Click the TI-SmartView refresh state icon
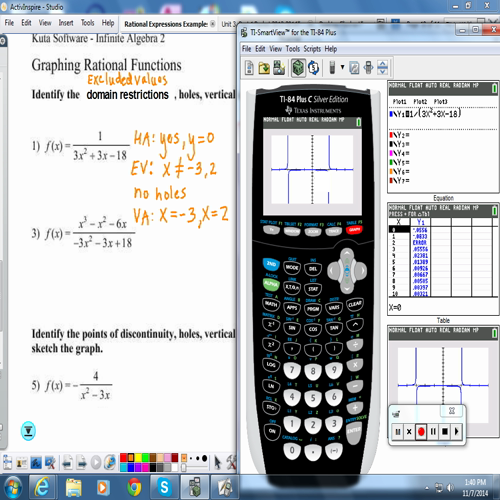Viewport: 500px width, 500px height. (x=313, y=68)
